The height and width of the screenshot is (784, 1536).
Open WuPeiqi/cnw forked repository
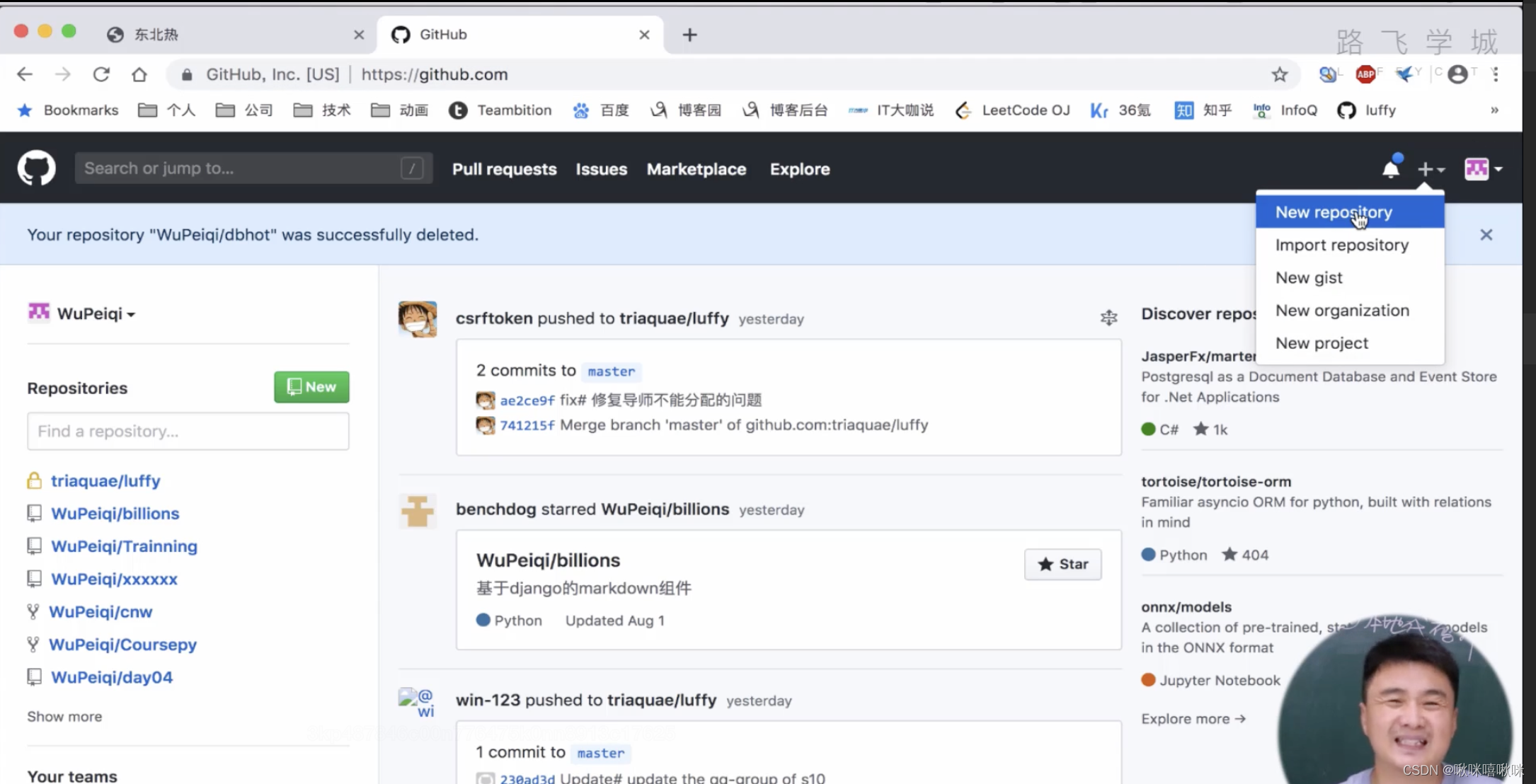click(101, 611)
